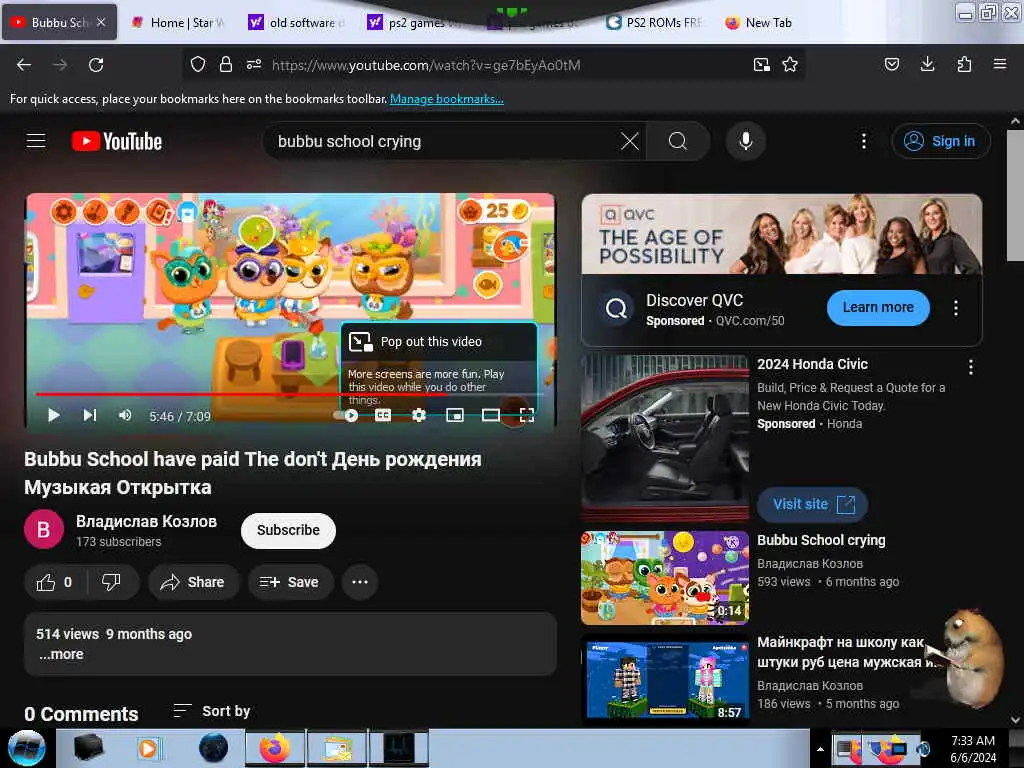Open Firefox in taskbar
This screenshot has height=768, width=1024.
(x=275, y=748)
